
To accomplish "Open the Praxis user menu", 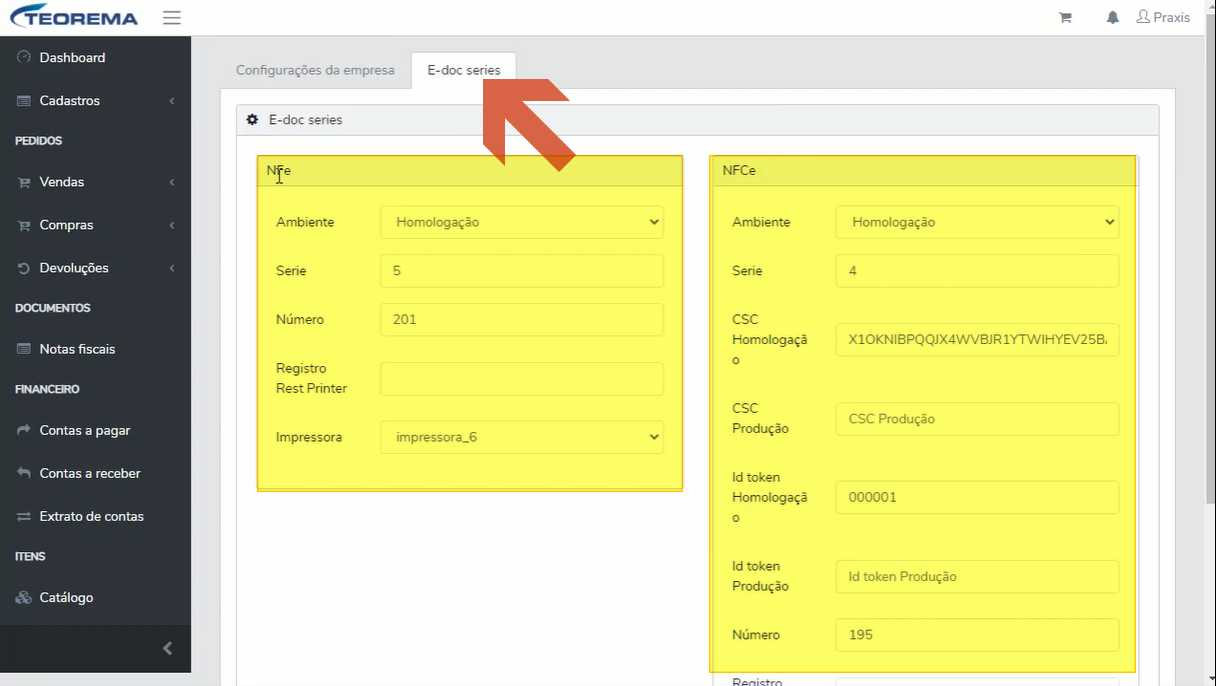I will pyautogui.click(x=1163, y=17).
